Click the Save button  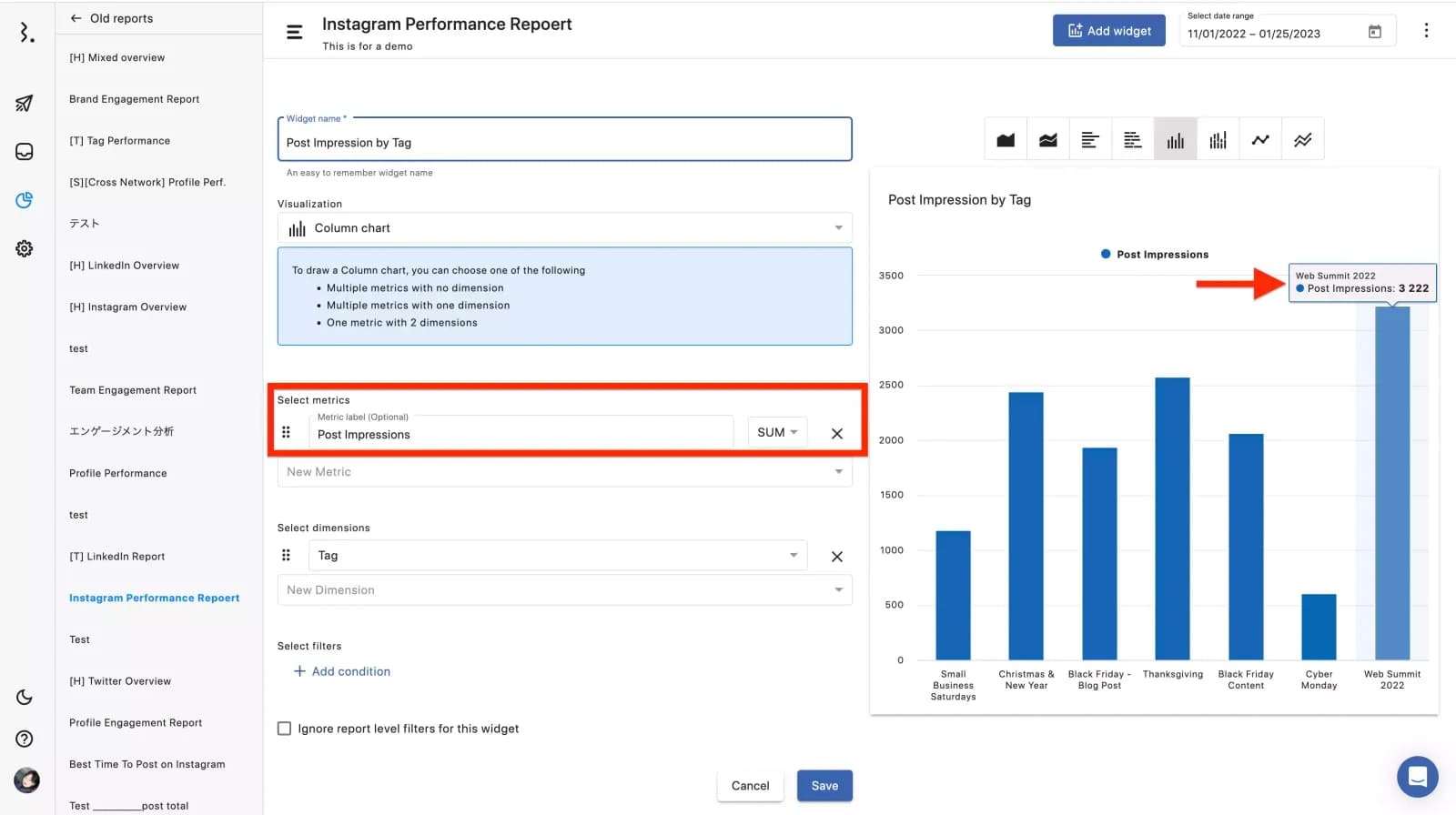coord(824,786)
